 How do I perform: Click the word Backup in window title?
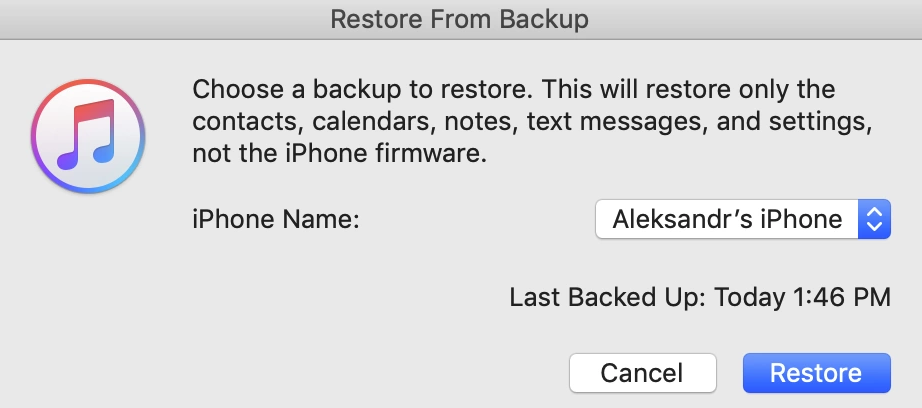coord(544,19)
